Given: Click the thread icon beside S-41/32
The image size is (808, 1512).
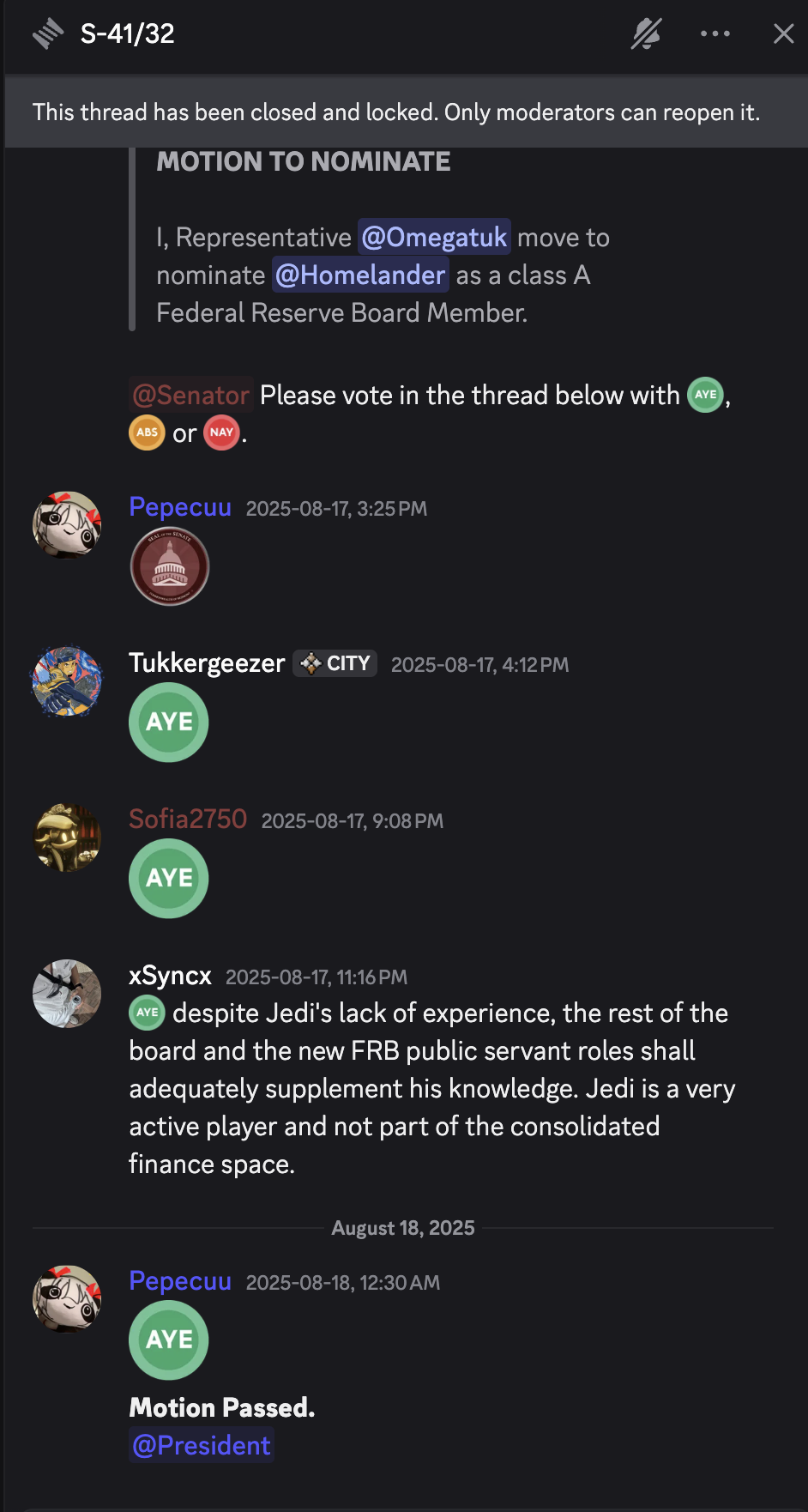Looking at the screenshot, I should tap(48, 34).
